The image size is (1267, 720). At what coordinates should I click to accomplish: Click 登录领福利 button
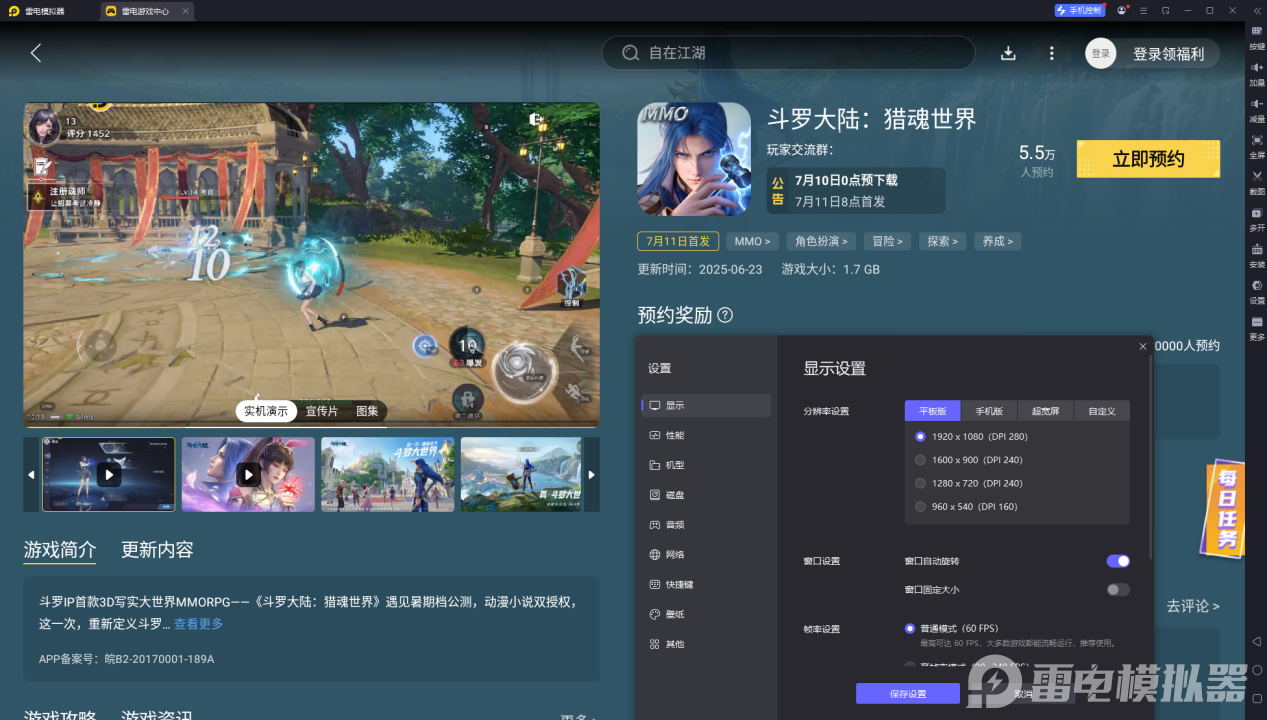tap(1168, 54)
